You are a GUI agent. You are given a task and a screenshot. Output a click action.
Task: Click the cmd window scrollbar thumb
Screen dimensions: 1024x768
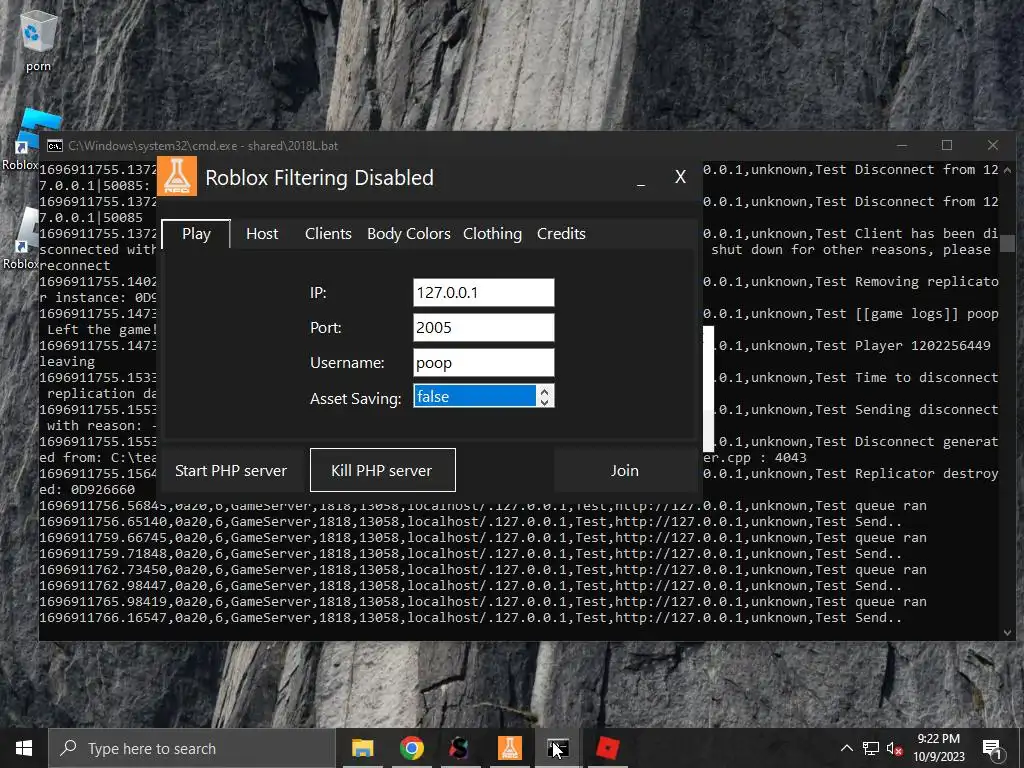coord(1008,243)
